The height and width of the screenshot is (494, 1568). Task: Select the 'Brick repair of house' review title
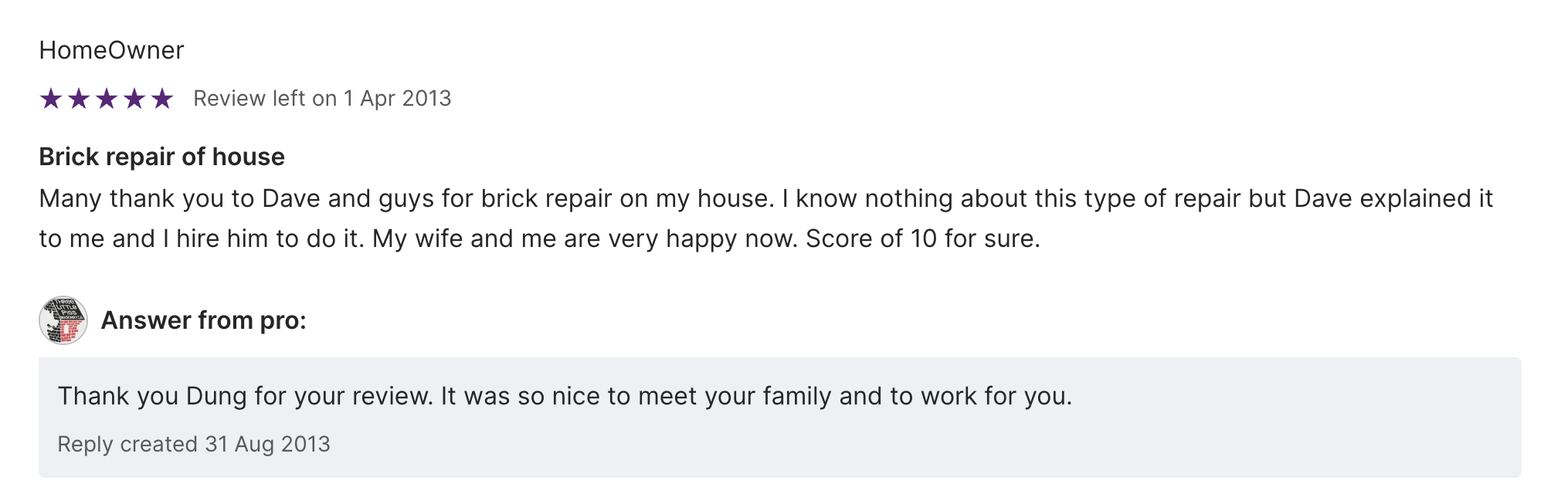pos(161,157)
